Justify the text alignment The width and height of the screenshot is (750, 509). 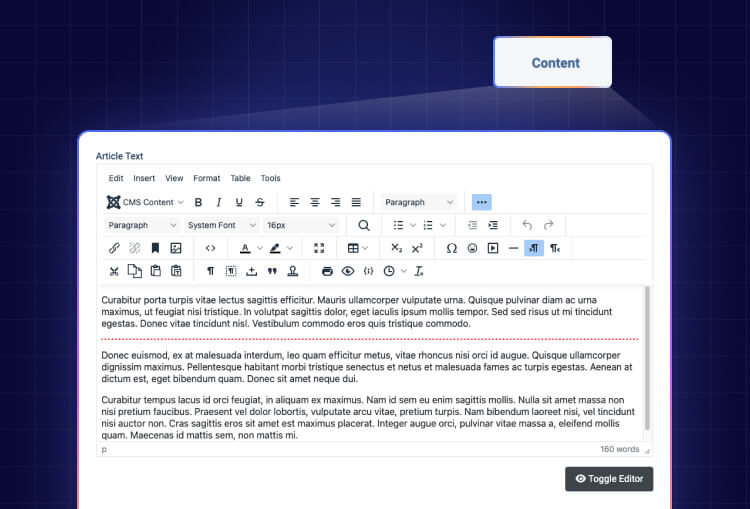356,202
